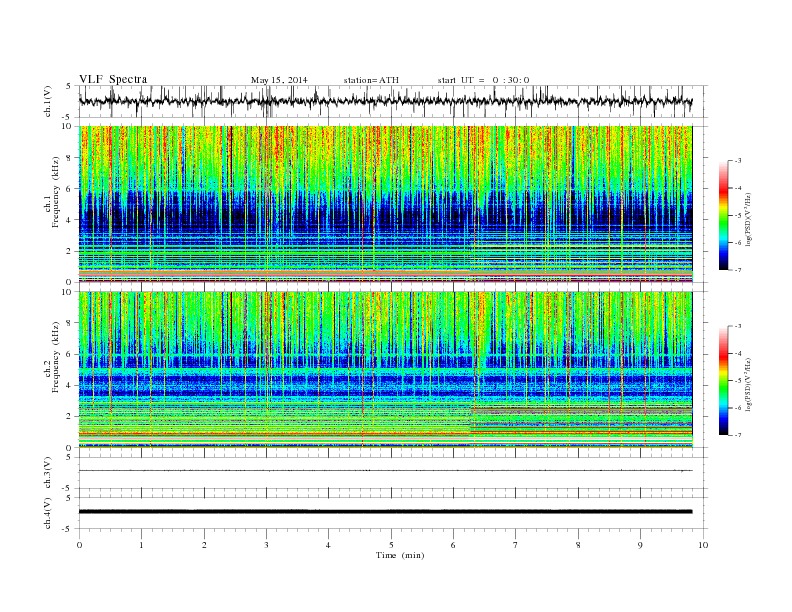Click the 'ch.1(V)' waveform axis label
The width and height of the screenshot is (792, 612).
coord(48,101)
